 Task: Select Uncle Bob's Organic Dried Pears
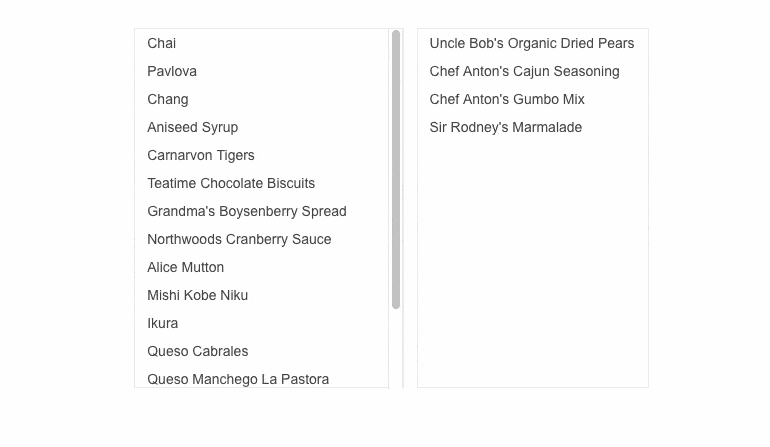click(x=532, y=43)
